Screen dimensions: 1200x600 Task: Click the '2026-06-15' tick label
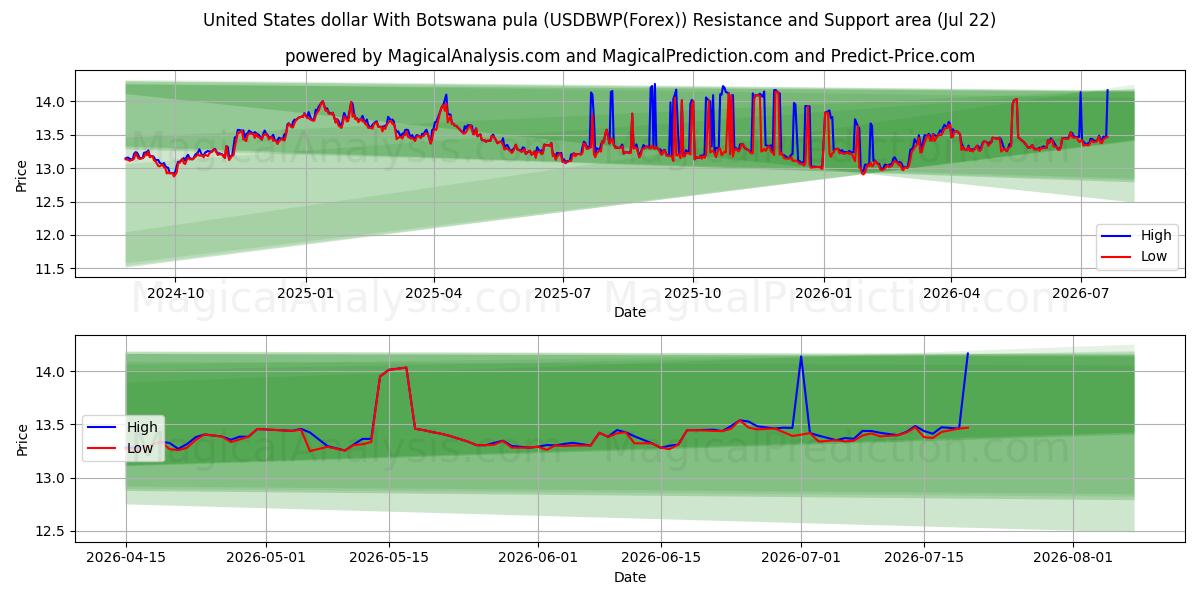[x=660, y=558]
